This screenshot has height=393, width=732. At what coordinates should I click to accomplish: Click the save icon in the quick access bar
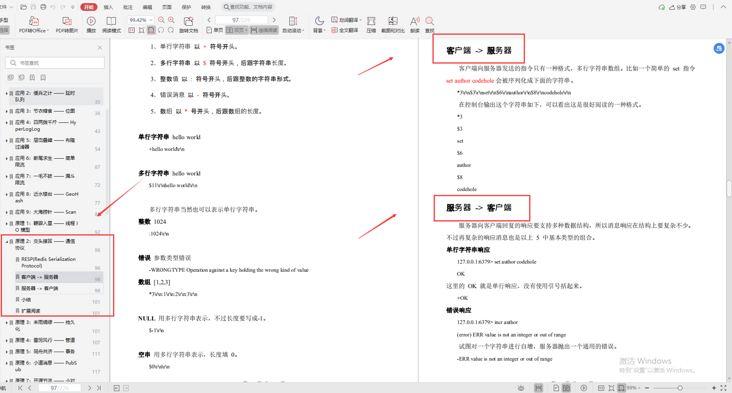33,7
